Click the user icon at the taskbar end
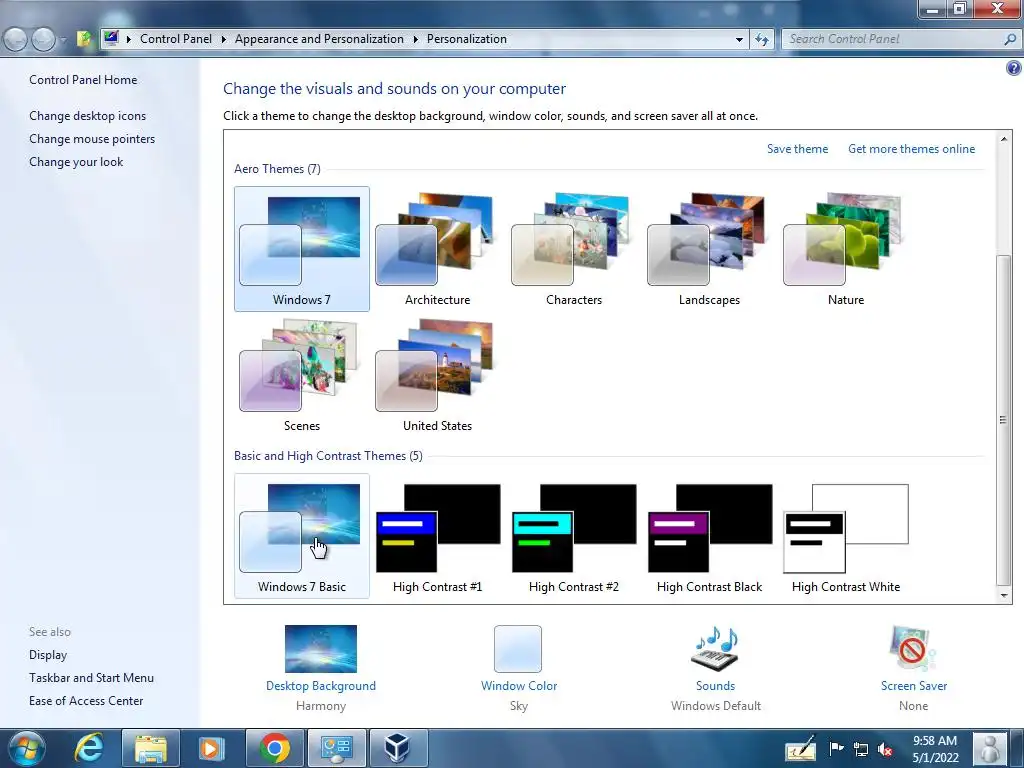Viewport: 1024px width, 768px height. tap(990, 748)
